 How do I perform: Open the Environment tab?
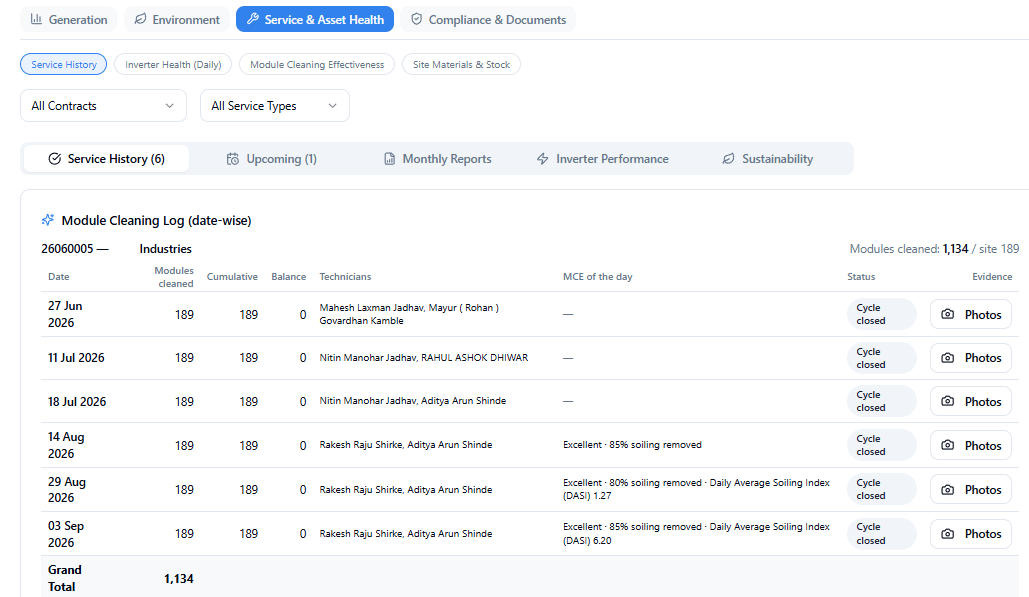pos(177,19)
